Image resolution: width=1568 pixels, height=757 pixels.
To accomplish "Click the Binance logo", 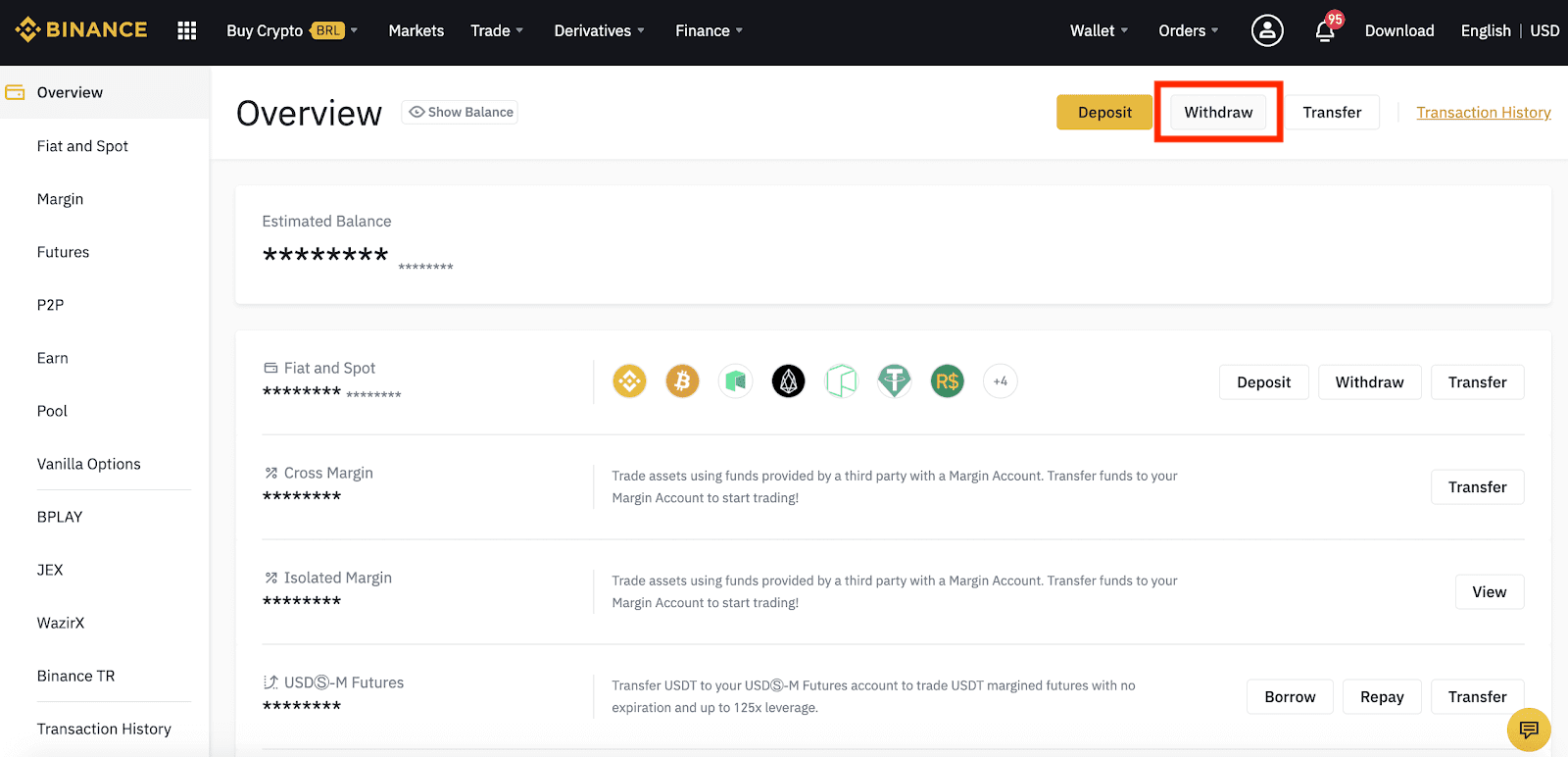I will (x=81, y=30).
